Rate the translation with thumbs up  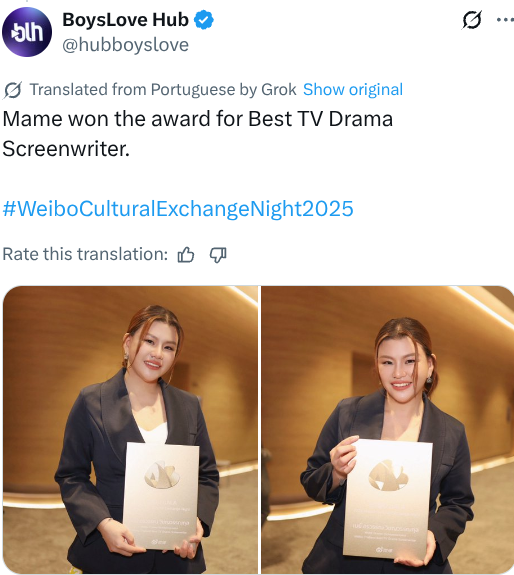point(186,254)
